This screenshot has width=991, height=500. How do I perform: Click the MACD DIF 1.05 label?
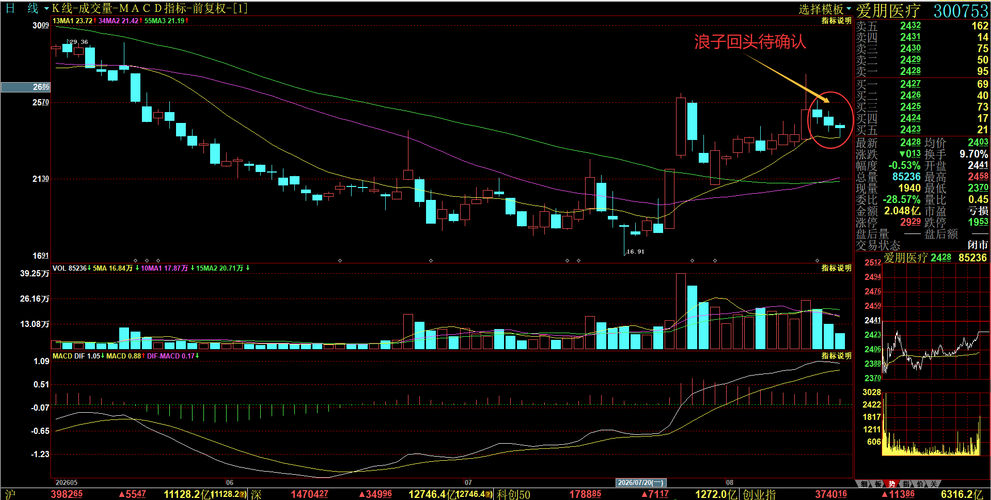pyautogui.click(x=78, y=357)
